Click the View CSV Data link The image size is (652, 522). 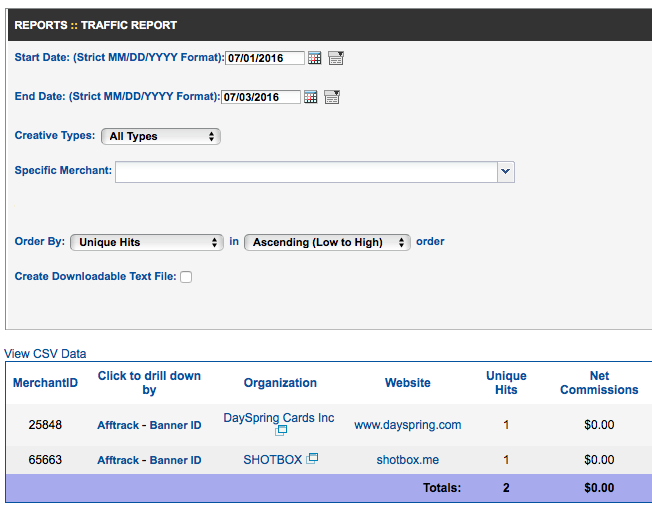45,353
